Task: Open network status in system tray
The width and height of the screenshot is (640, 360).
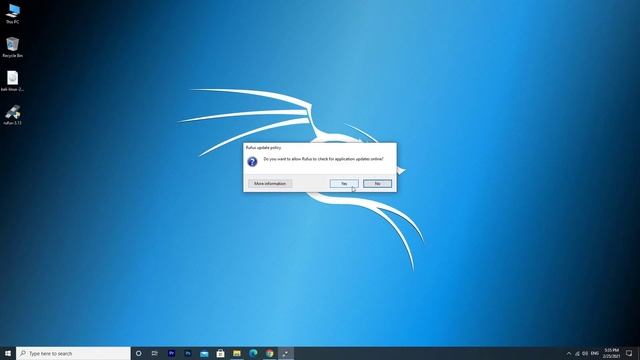Action: 577,353
